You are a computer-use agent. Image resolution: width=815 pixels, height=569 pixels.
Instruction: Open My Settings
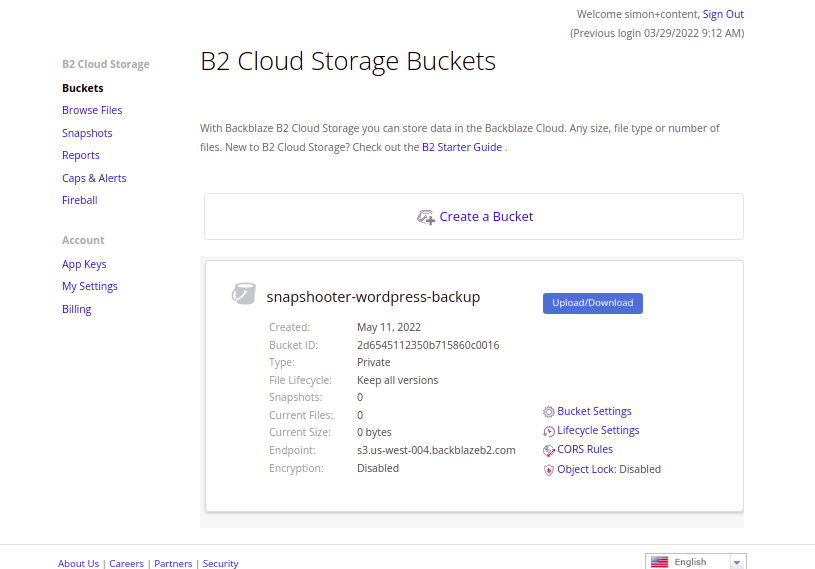point(90,286)
